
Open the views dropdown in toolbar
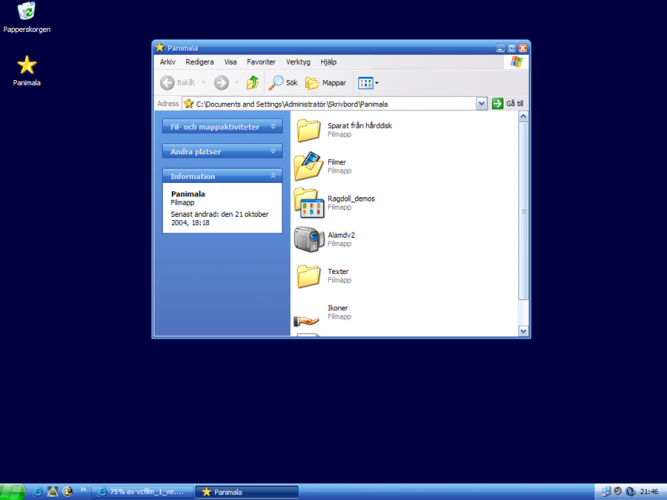click(x=368, y=83)
